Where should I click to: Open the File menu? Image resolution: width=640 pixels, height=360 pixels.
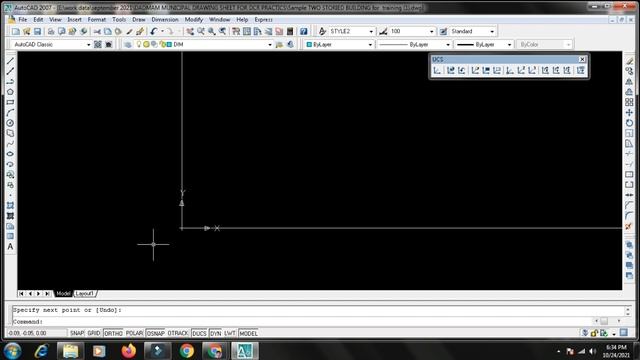point(22,20)
